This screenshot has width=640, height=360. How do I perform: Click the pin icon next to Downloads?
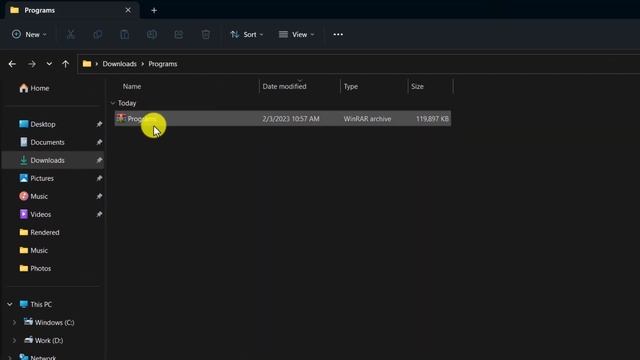(x=99, y=160)
